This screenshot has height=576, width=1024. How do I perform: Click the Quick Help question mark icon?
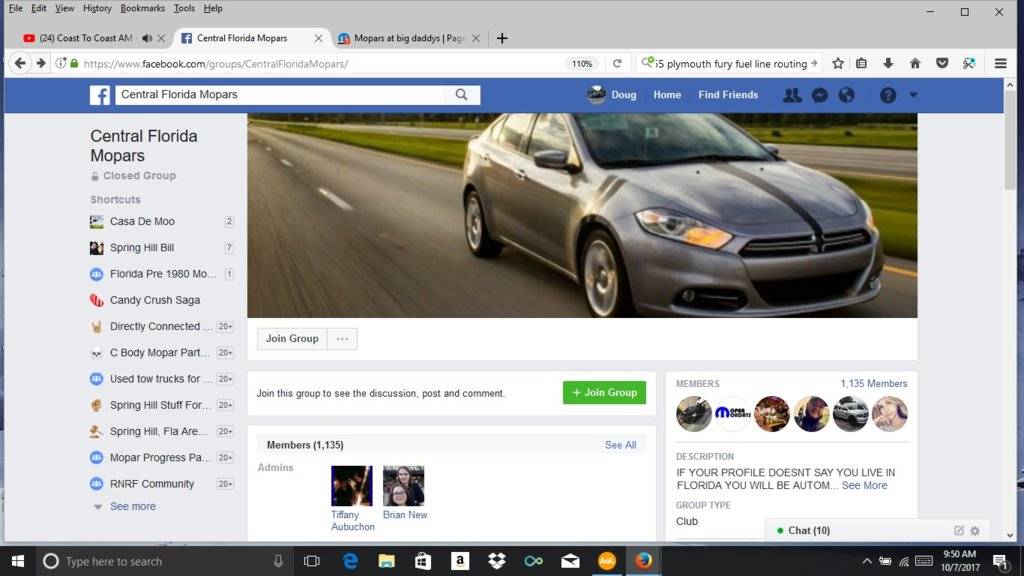click(887, 95)
